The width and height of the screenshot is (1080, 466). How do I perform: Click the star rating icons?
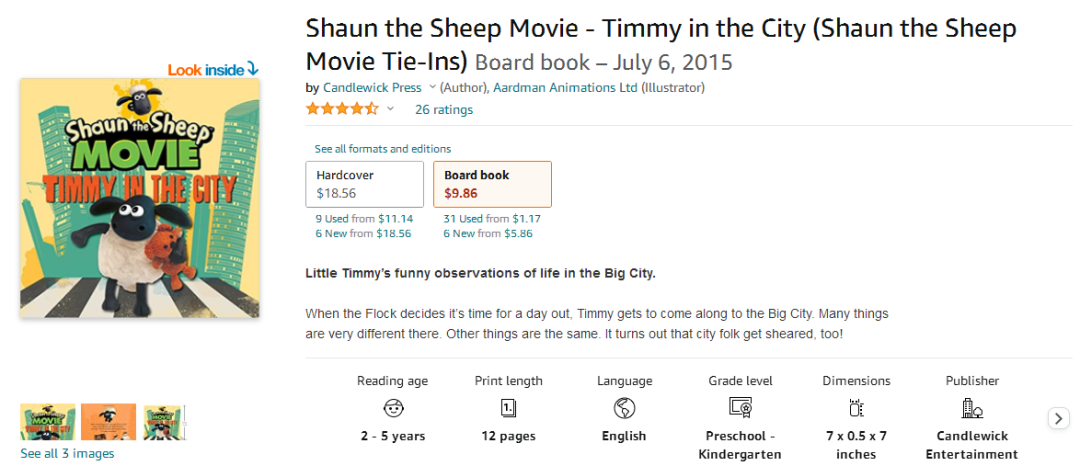click(x=342, y=109)
